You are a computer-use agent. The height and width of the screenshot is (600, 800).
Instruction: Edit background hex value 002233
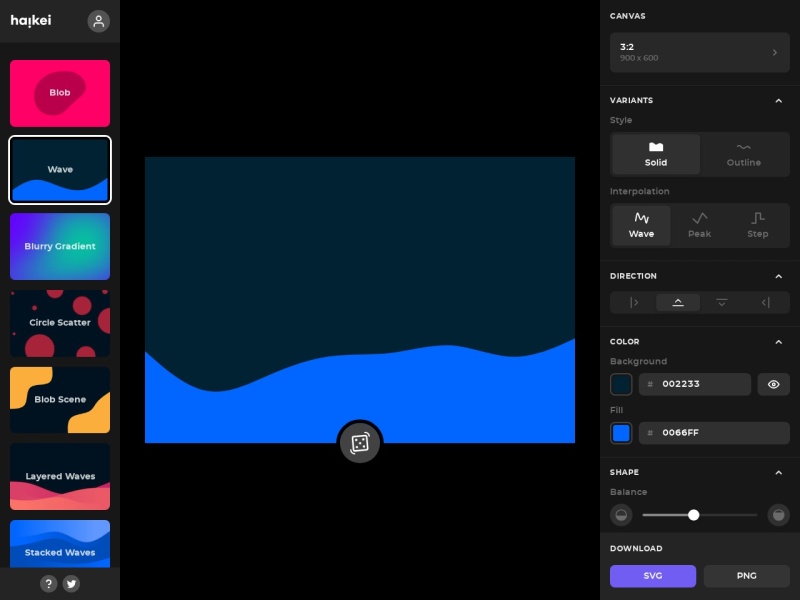pyautogui.click(x=694, y=384)
